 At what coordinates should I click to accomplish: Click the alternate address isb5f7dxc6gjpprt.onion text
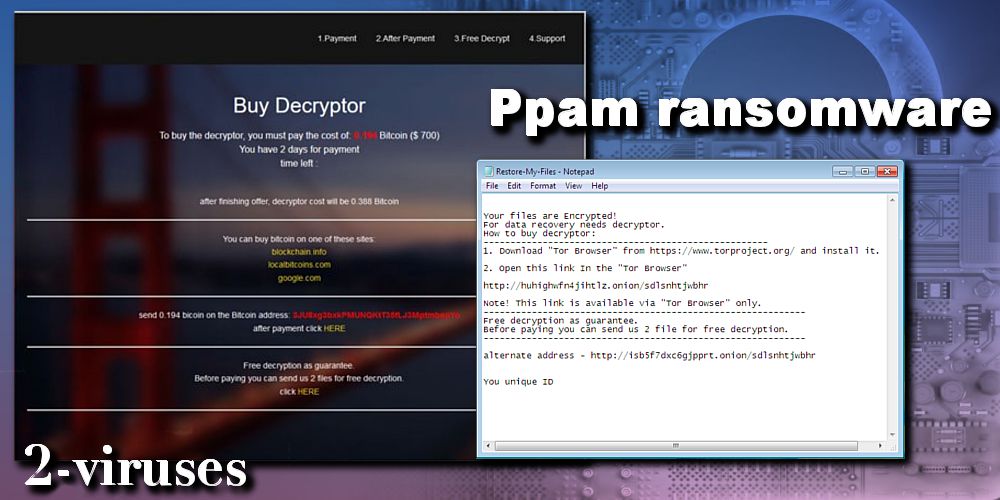(703, 355)
